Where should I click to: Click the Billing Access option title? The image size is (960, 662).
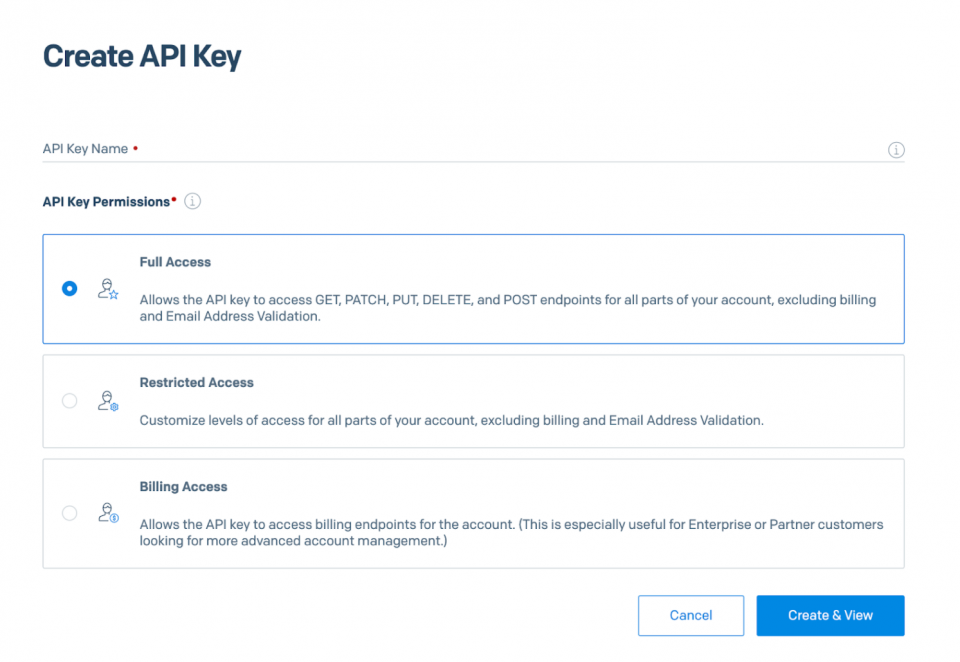pyautogui.click(x=183, y=486)
